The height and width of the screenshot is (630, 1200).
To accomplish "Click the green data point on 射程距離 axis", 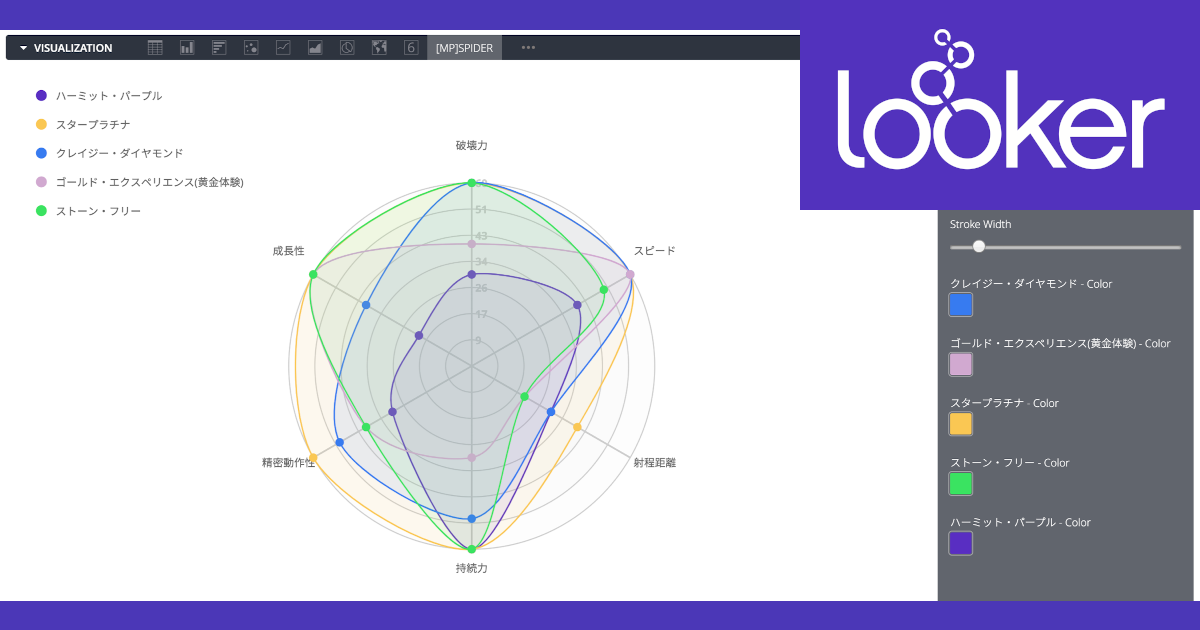I will [525, 397].
